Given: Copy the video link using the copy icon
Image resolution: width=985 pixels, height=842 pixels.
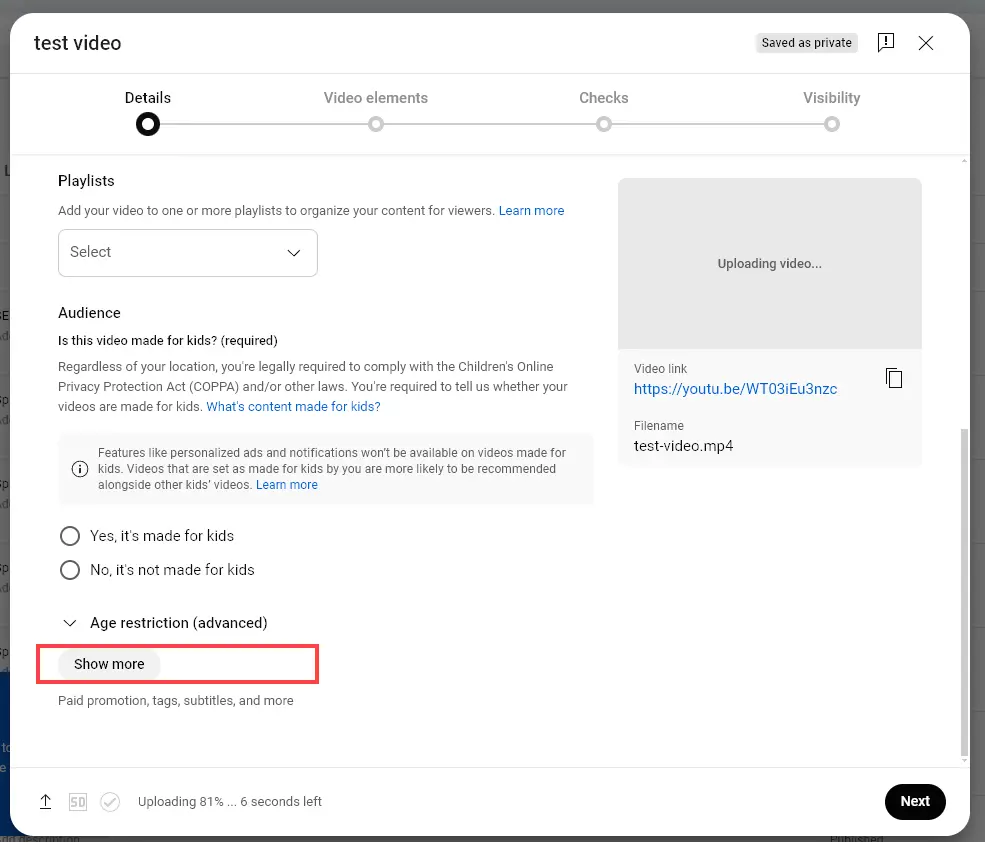Looking at the screenshot, I should tap(893, 377).
